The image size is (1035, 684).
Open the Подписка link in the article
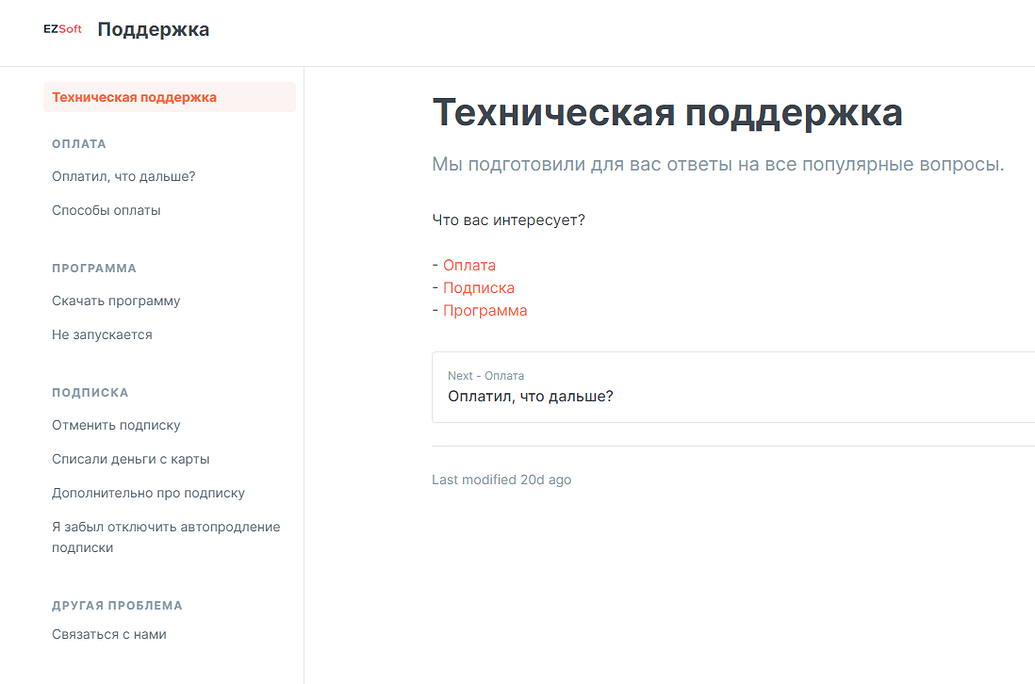478,287
